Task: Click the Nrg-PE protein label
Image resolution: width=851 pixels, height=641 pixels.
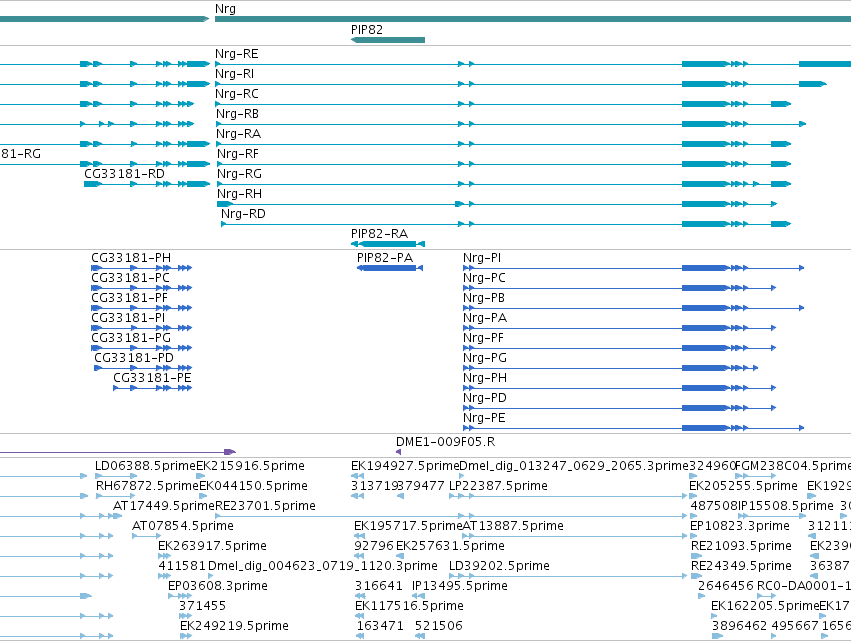Action: [484, 418]
